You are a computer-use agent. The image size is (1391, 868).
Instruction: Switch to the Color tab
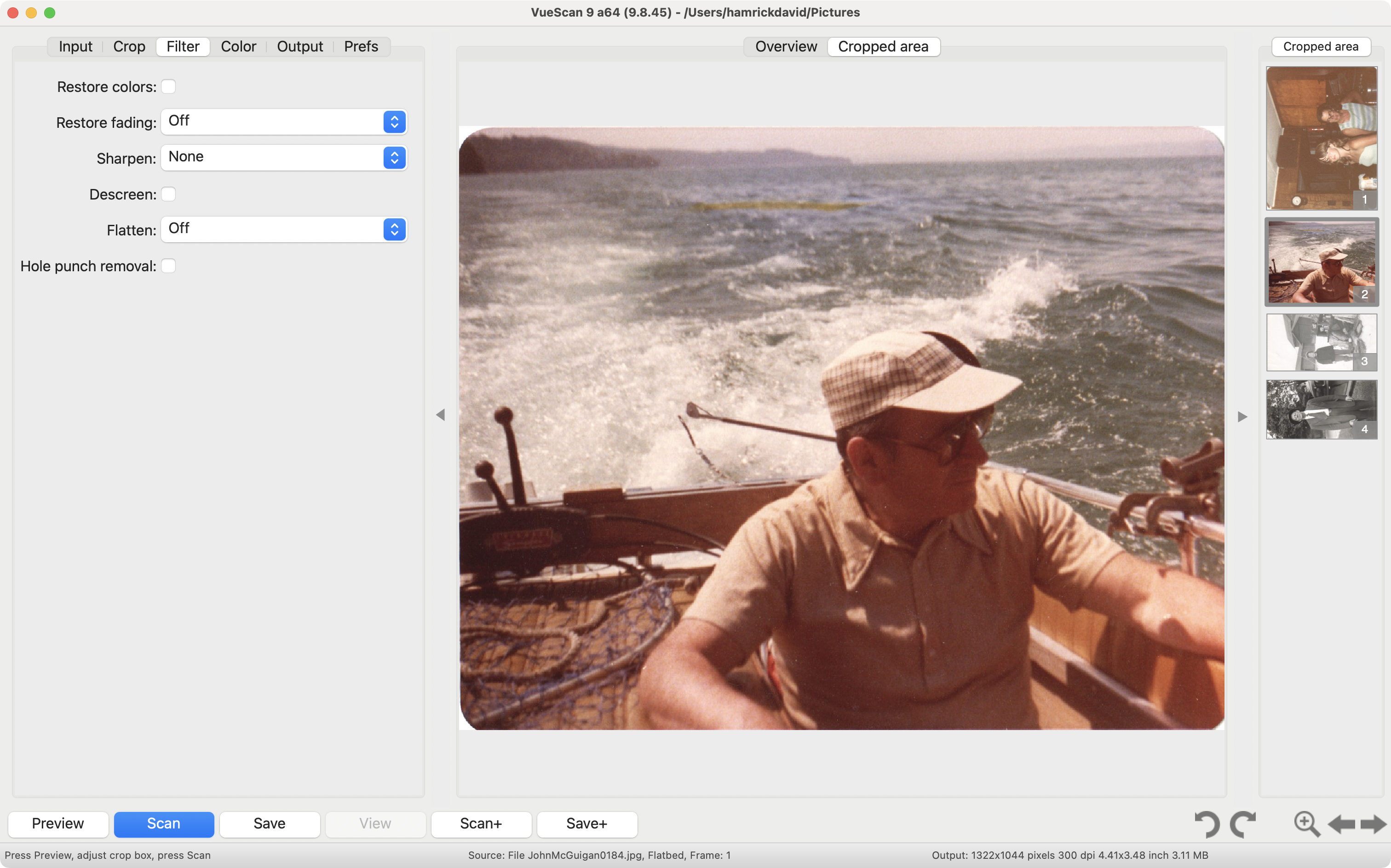point(239,46)
